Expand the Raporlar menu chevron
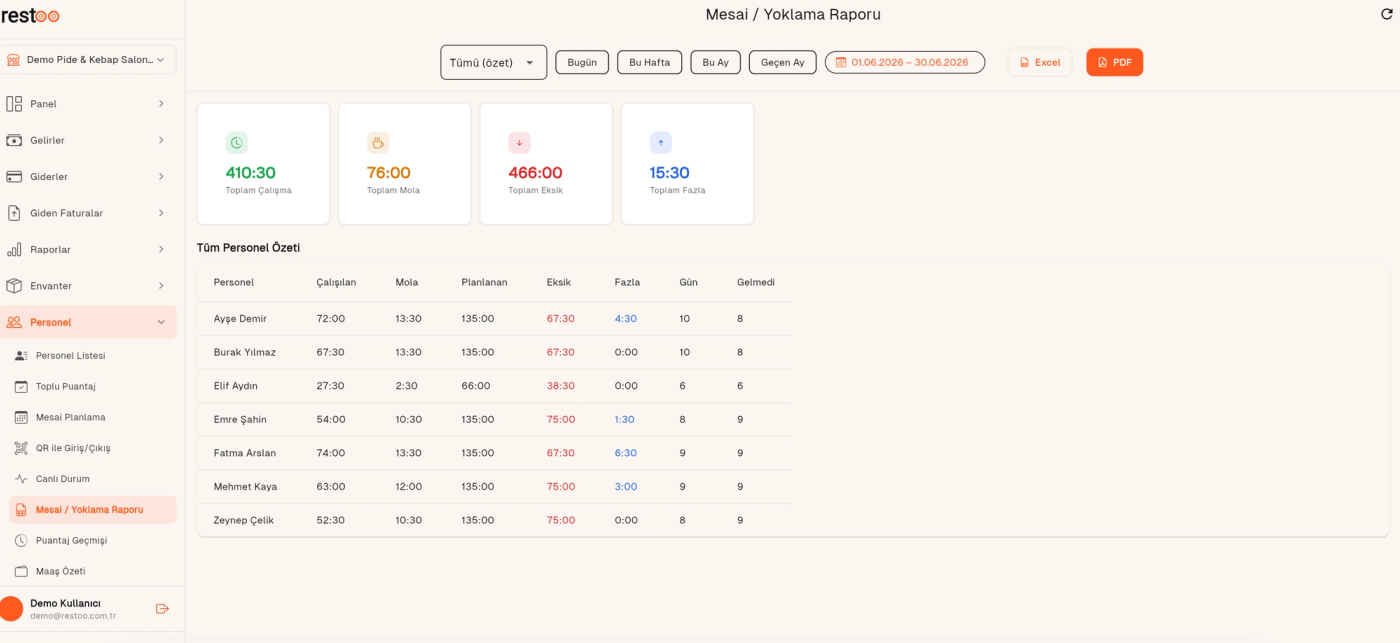 pyautogui.click(x=161, y=249)
